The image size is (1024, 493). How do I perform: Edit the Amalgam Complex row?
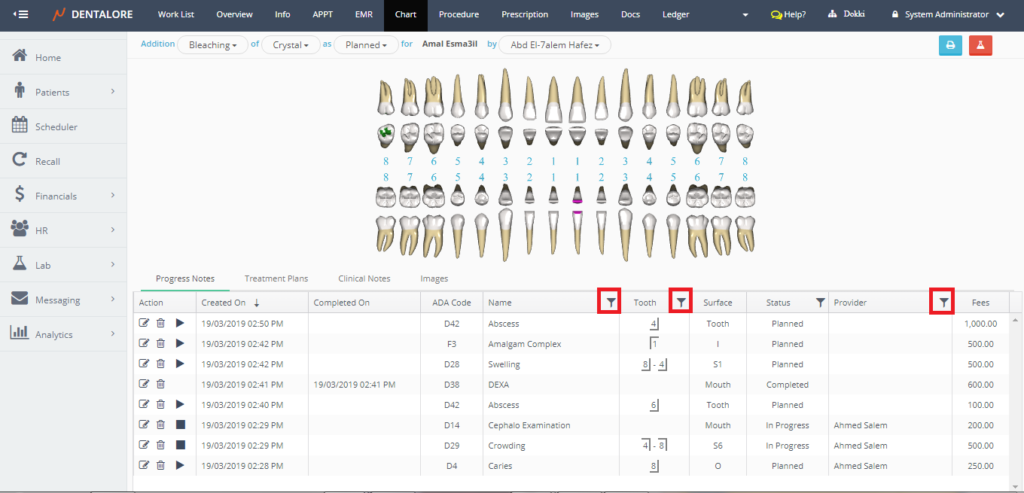[x=144, y=344]
